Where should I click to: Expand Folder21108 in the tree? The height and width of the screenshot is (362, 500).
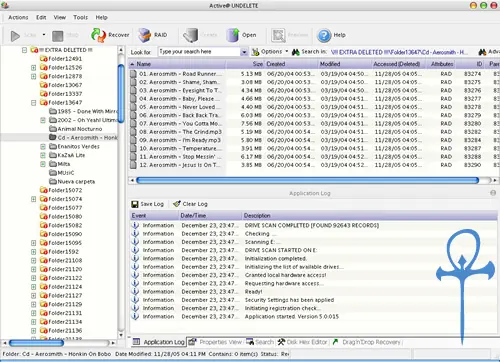(33, 260)
